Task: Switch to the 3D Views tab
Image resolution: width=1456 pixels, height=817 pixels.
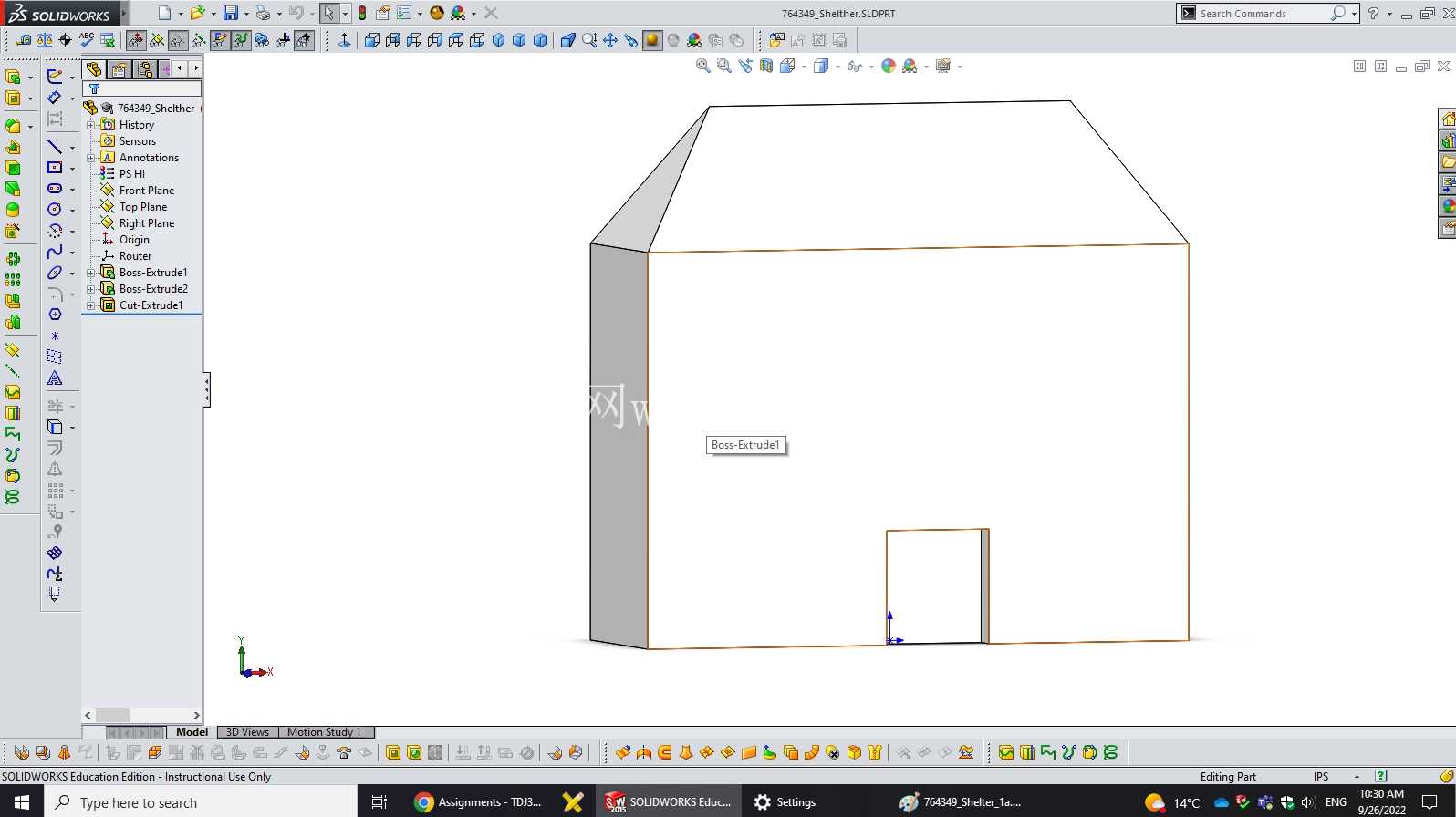Action: (247, 732)
